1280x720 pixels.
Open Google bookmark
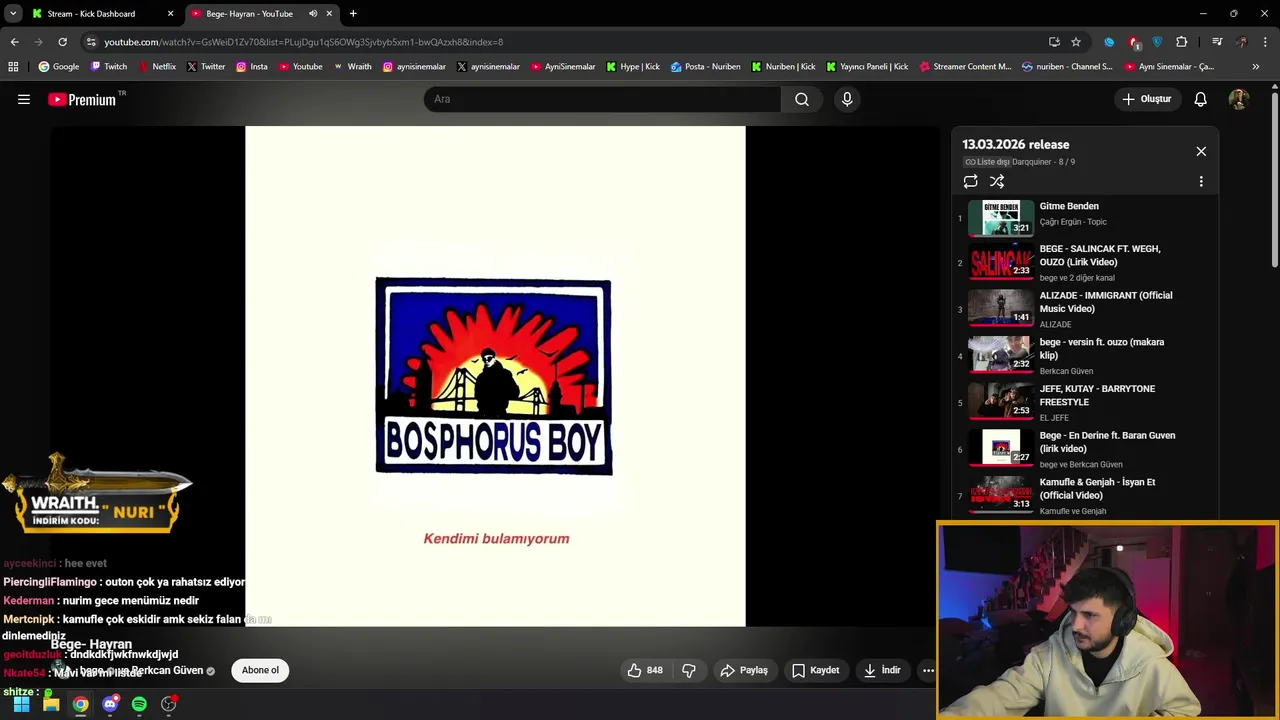coord(59,67)
